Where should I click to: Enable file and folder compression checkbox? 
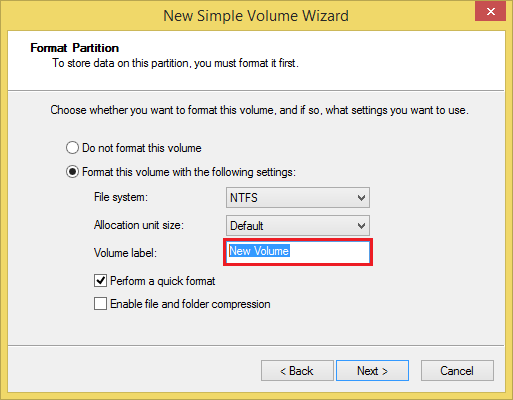point(100,304)
